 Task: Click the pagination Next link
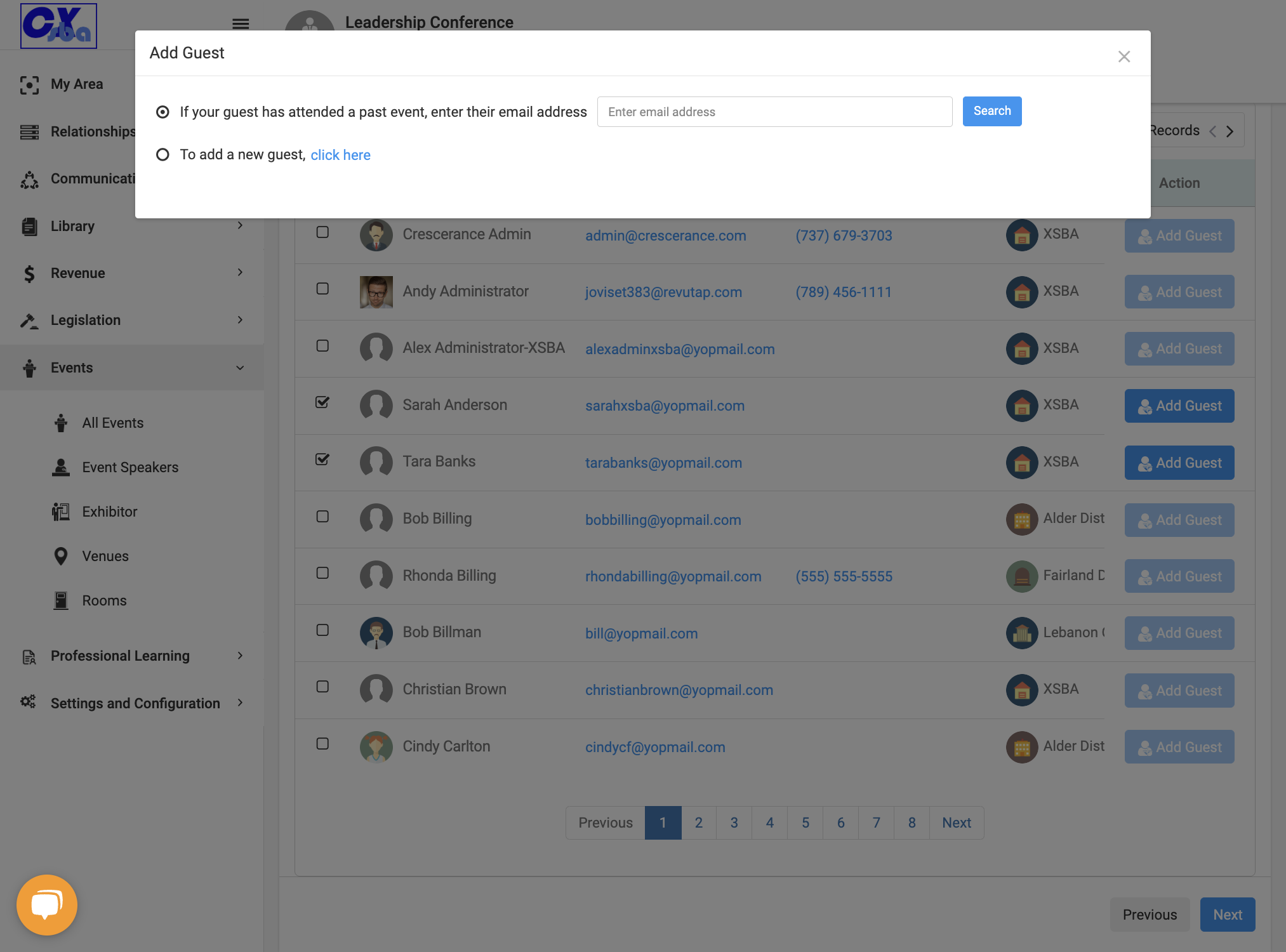point(957,823)
